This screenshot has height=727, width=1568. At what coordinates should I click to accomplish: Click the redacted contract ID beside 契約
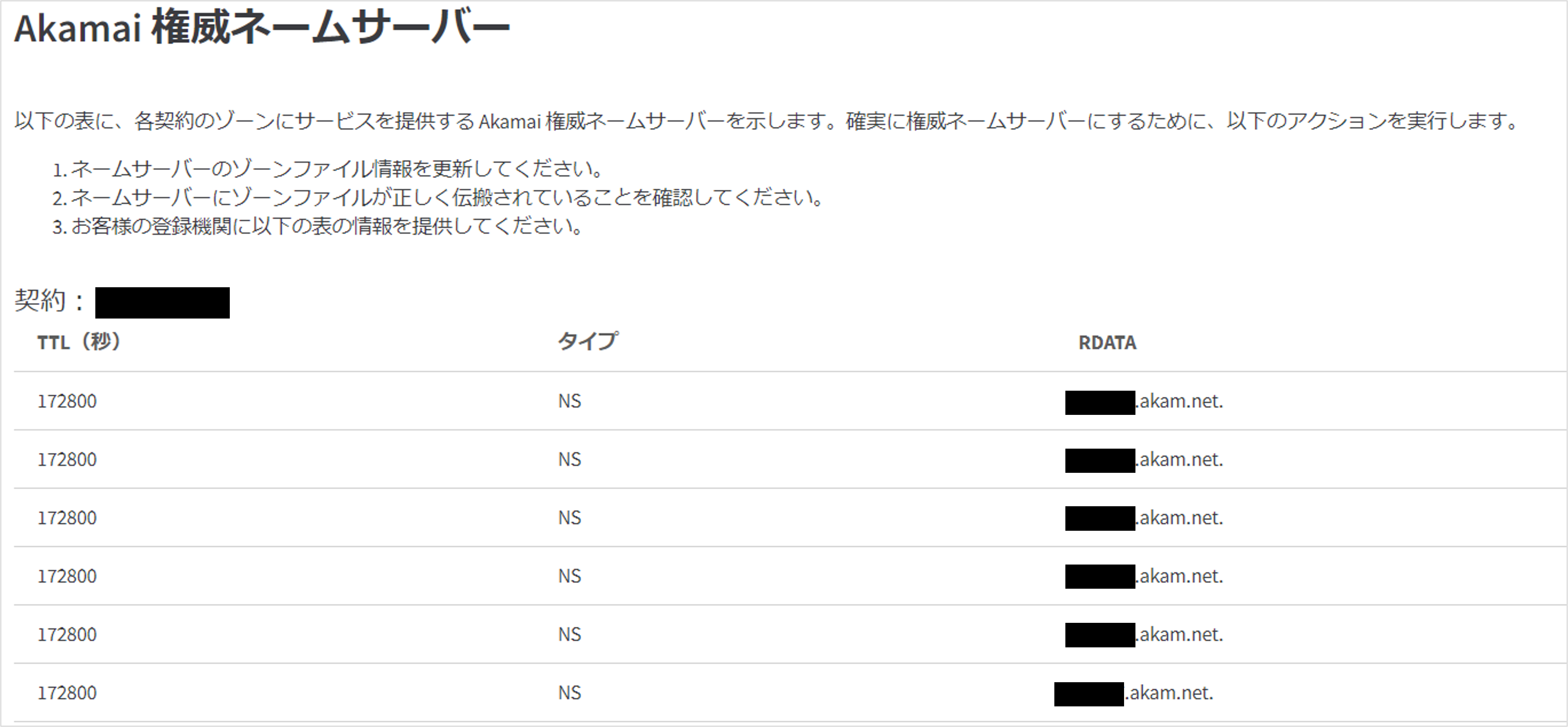pos(163,303)
